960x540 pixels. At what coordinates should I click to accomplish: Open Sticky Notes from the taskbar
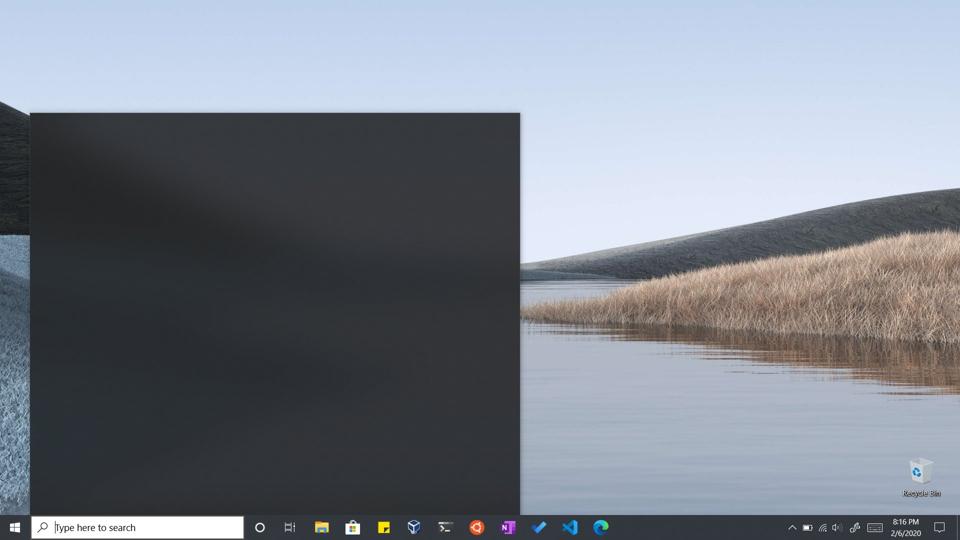tap(384, 527)
